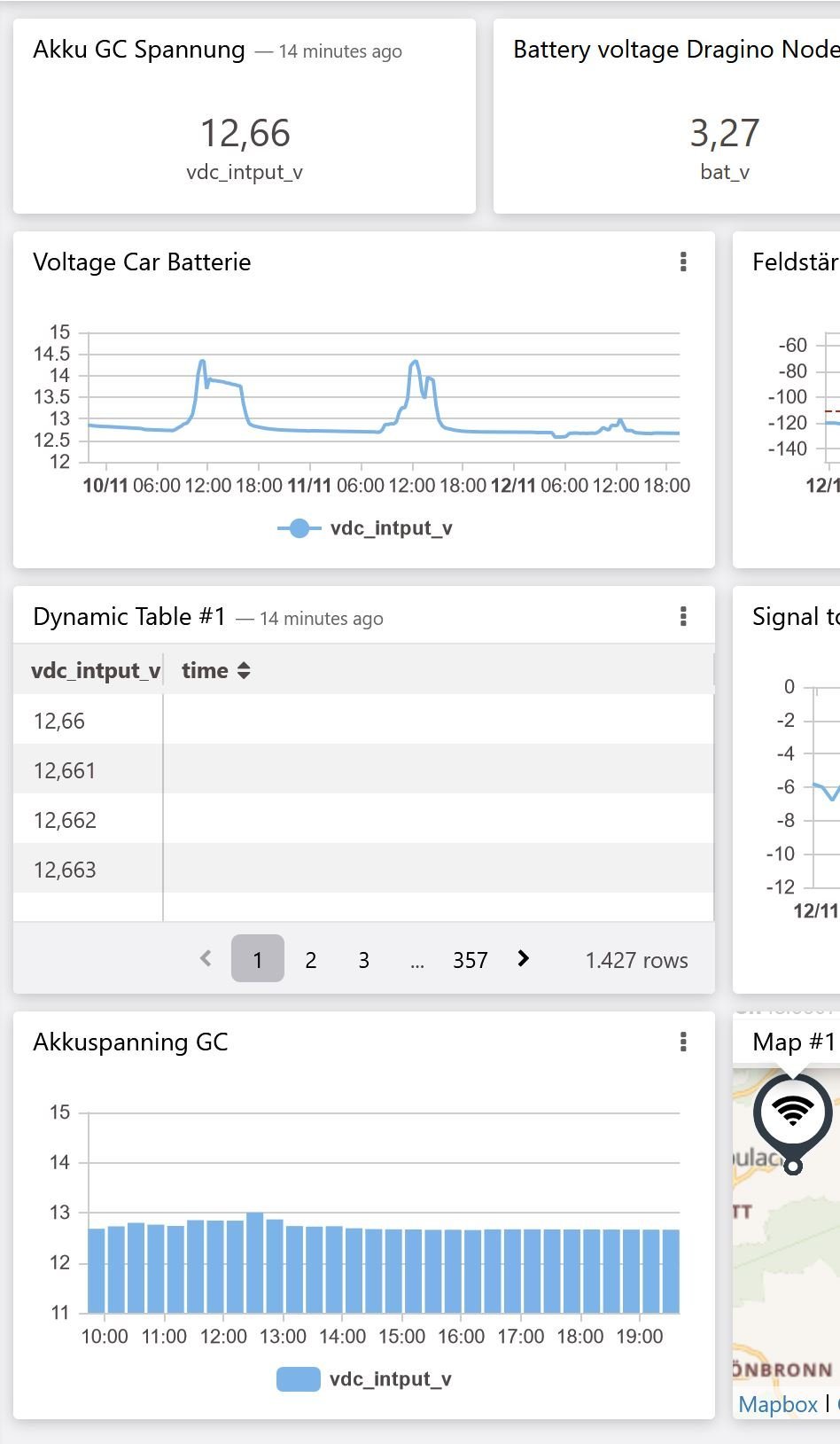Open Voltage Car Batterie widget options menu
The height and width of the screenshot is (1444, 840).
tap(683, 261)
